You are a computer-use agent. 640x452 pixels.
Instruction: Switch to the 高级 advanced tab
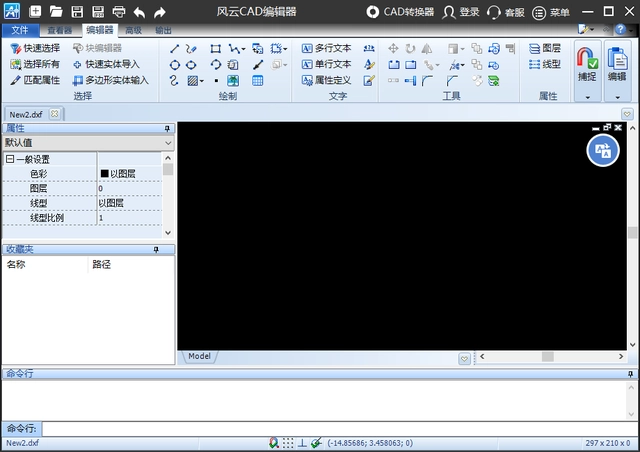coord(133,30)
